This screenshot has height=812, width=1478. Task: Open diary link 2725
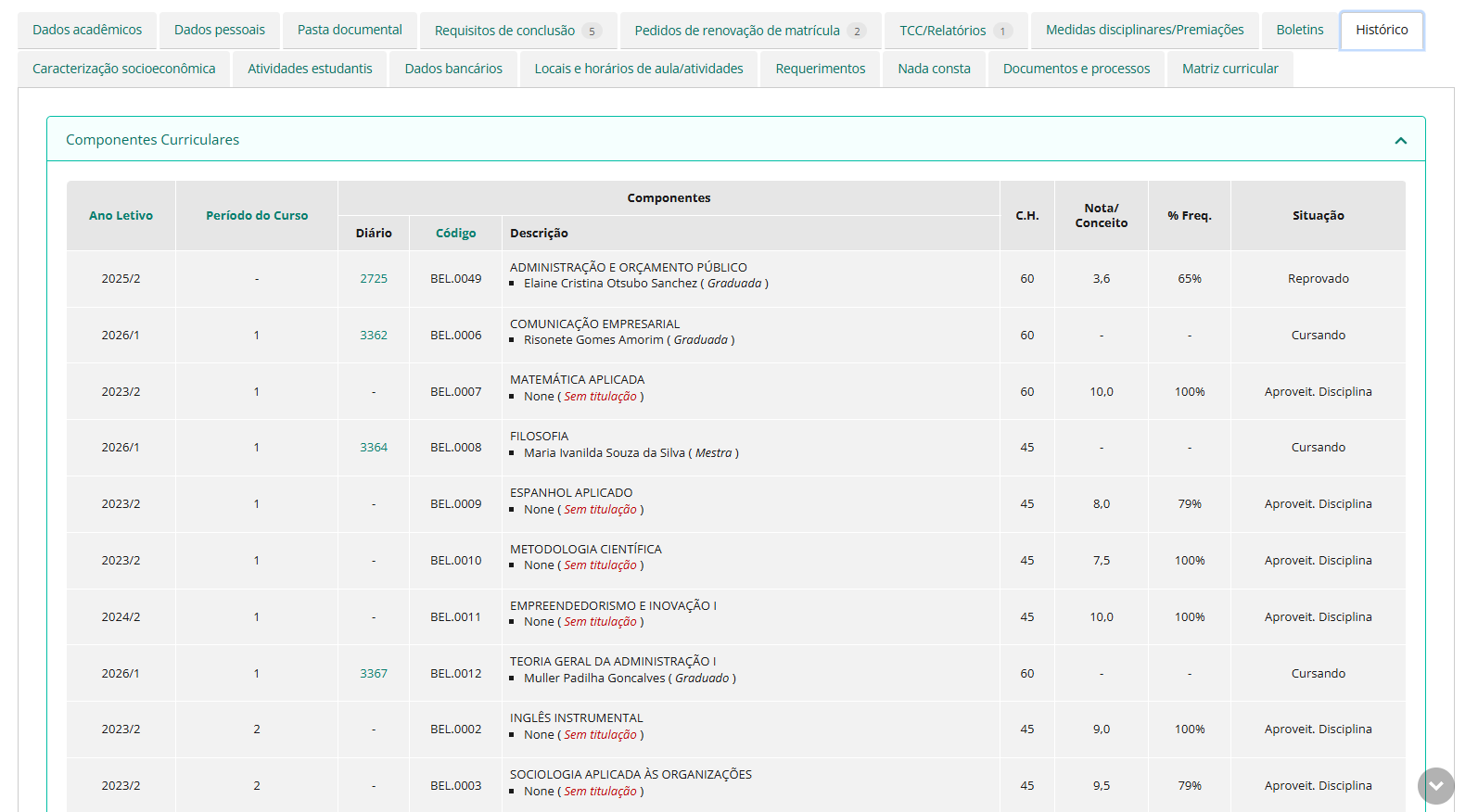tap(374, 279)
